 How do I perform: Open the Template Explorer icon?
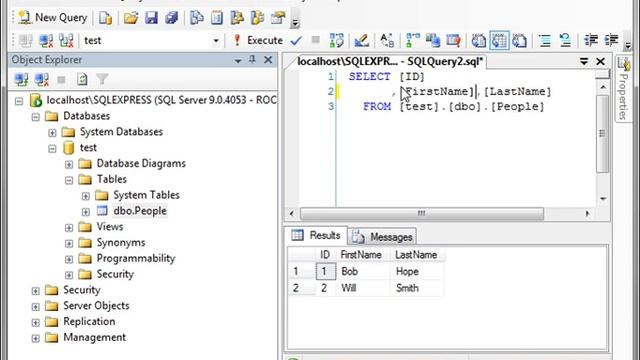(258, 18)
